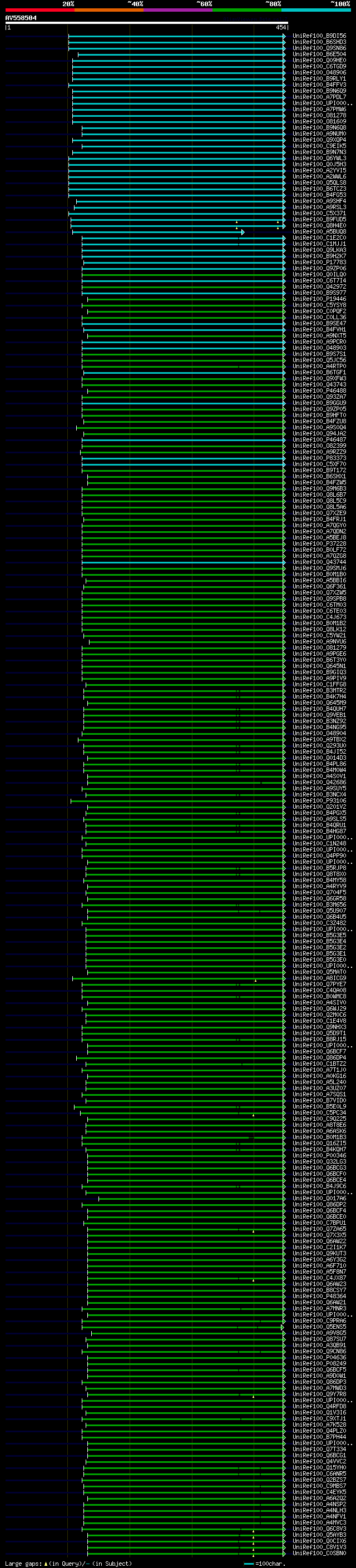Select label UniRef100_B9N6Q9
Image resolution: width=356 pixels, height=1568 pixels.
click(x=319, y=91)
